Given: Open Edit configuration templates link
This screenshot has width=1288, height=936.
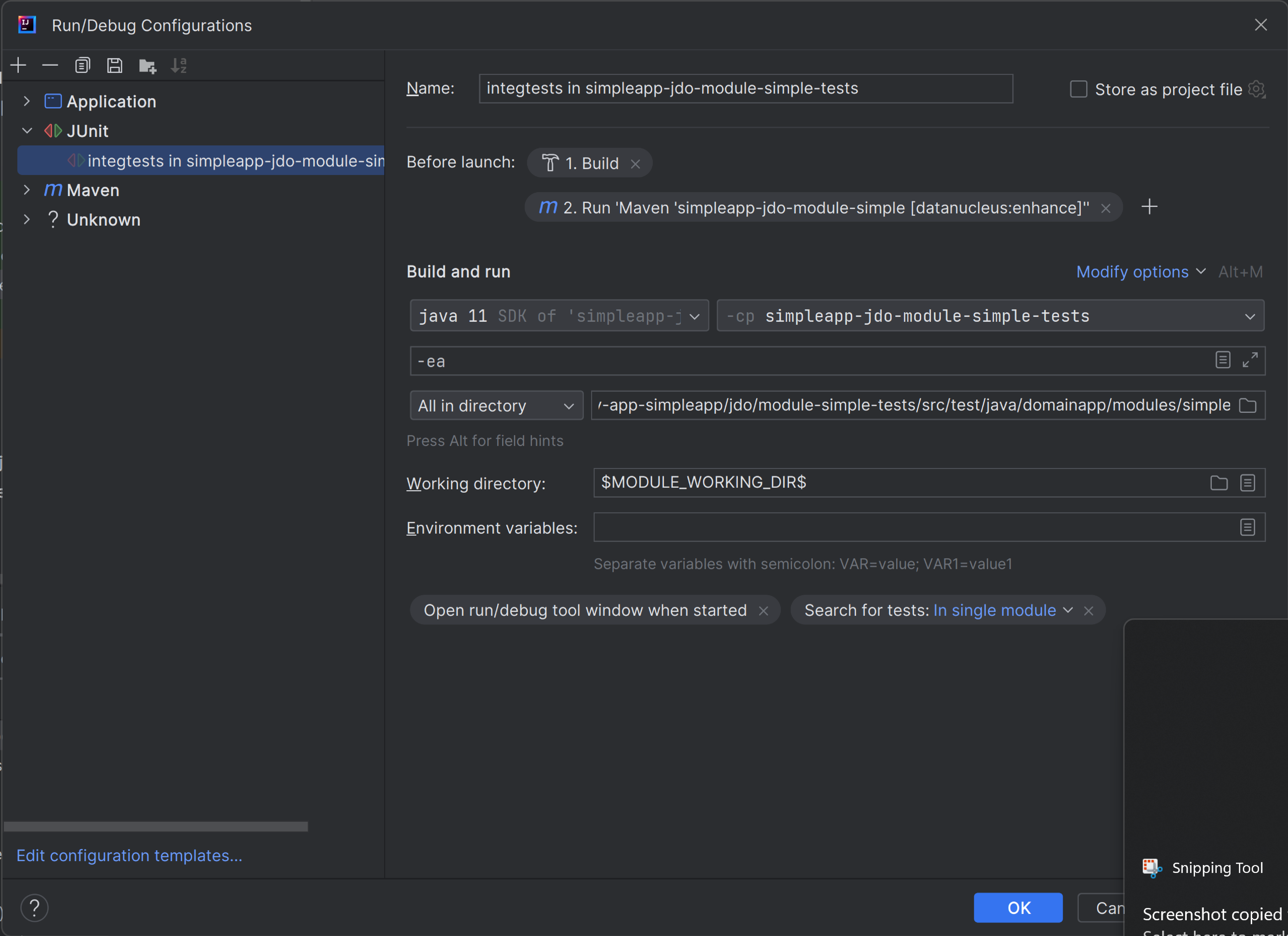Looking at the screenshot, I should click(129, 855).
